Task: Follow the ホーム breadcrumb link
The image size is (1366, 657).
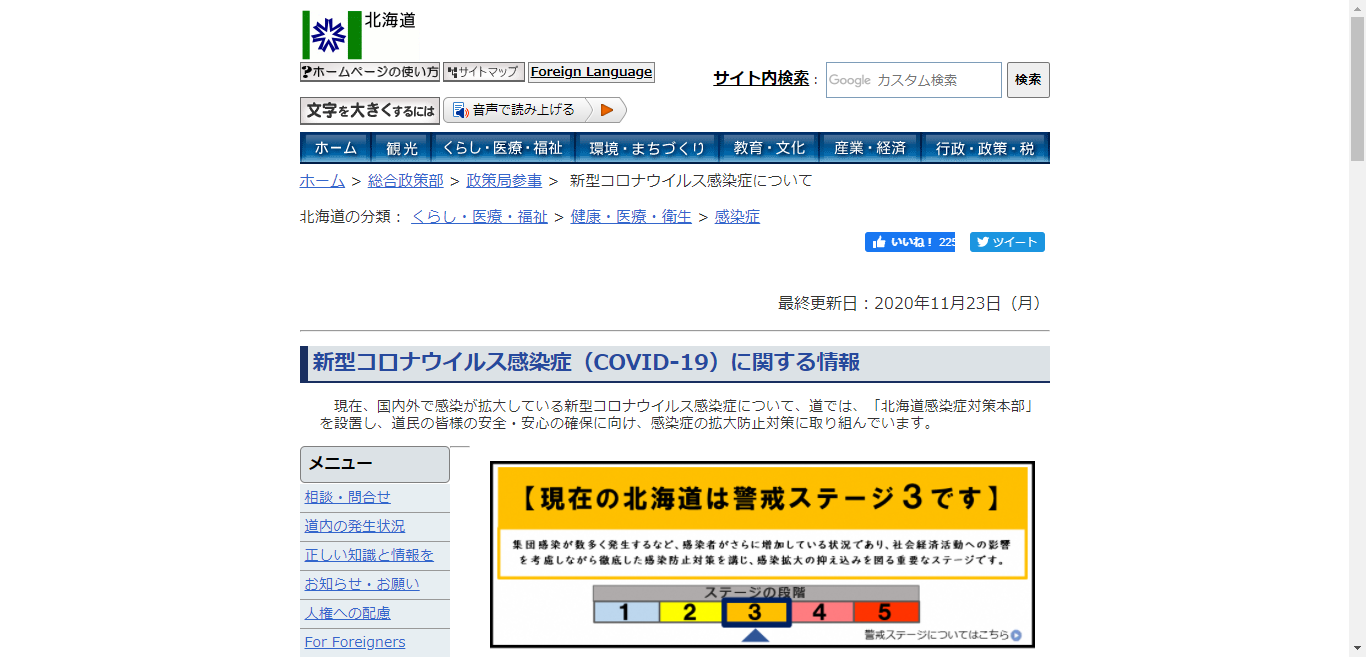Action: [x=322, y=181]
